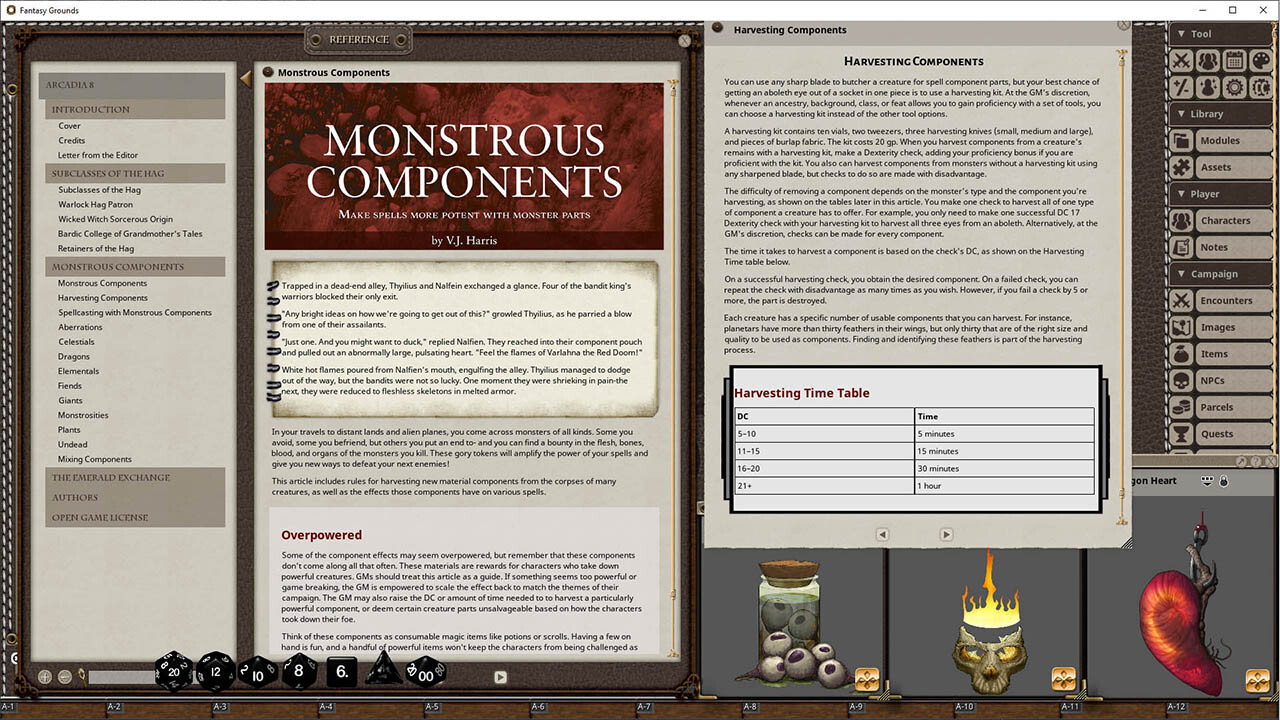Toggle the person icon on the Dragon Heart header
The width and height of the screenshot is (1280, 720).
(1224, 481)
